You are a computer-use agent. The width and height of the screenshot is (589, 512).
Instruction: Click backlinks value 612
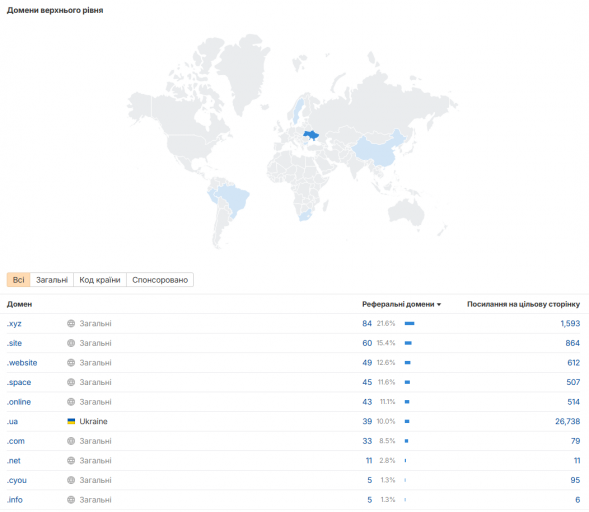point(574,362)
